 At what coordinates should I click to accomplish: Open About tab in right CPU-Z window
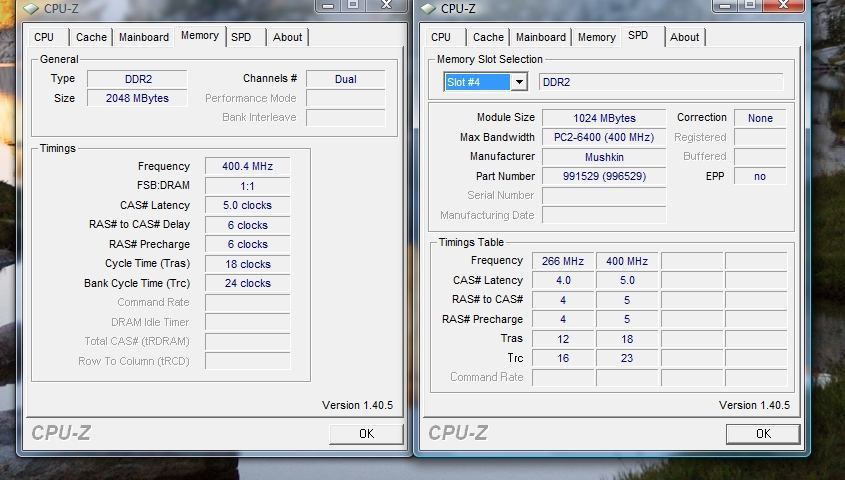point(684,37)
